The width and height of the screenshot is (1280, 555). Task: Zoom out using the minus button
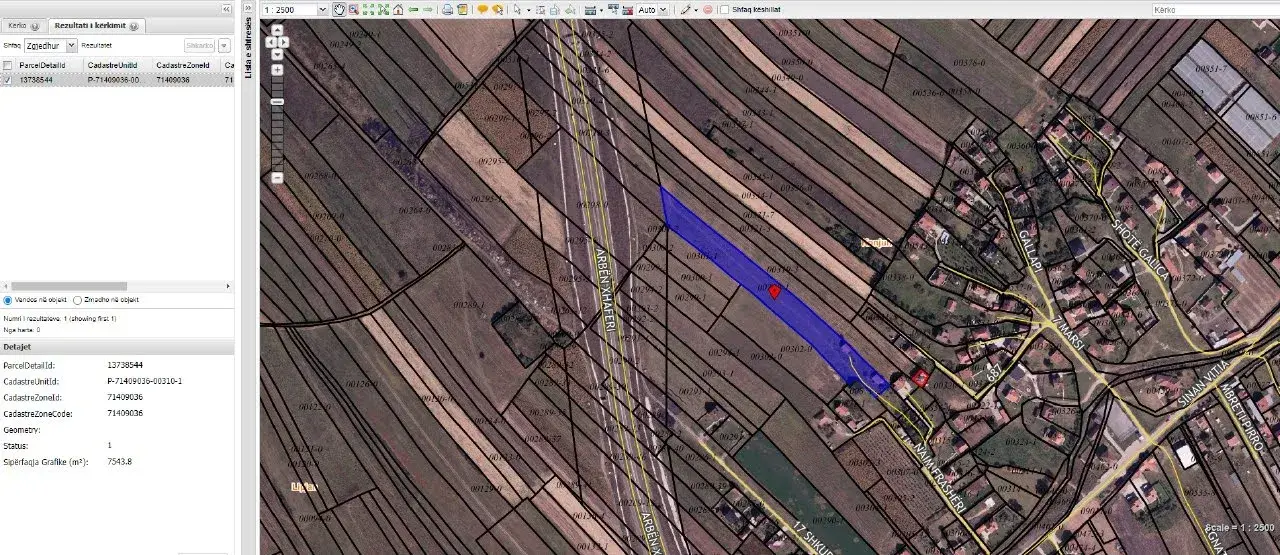[278, 177]
